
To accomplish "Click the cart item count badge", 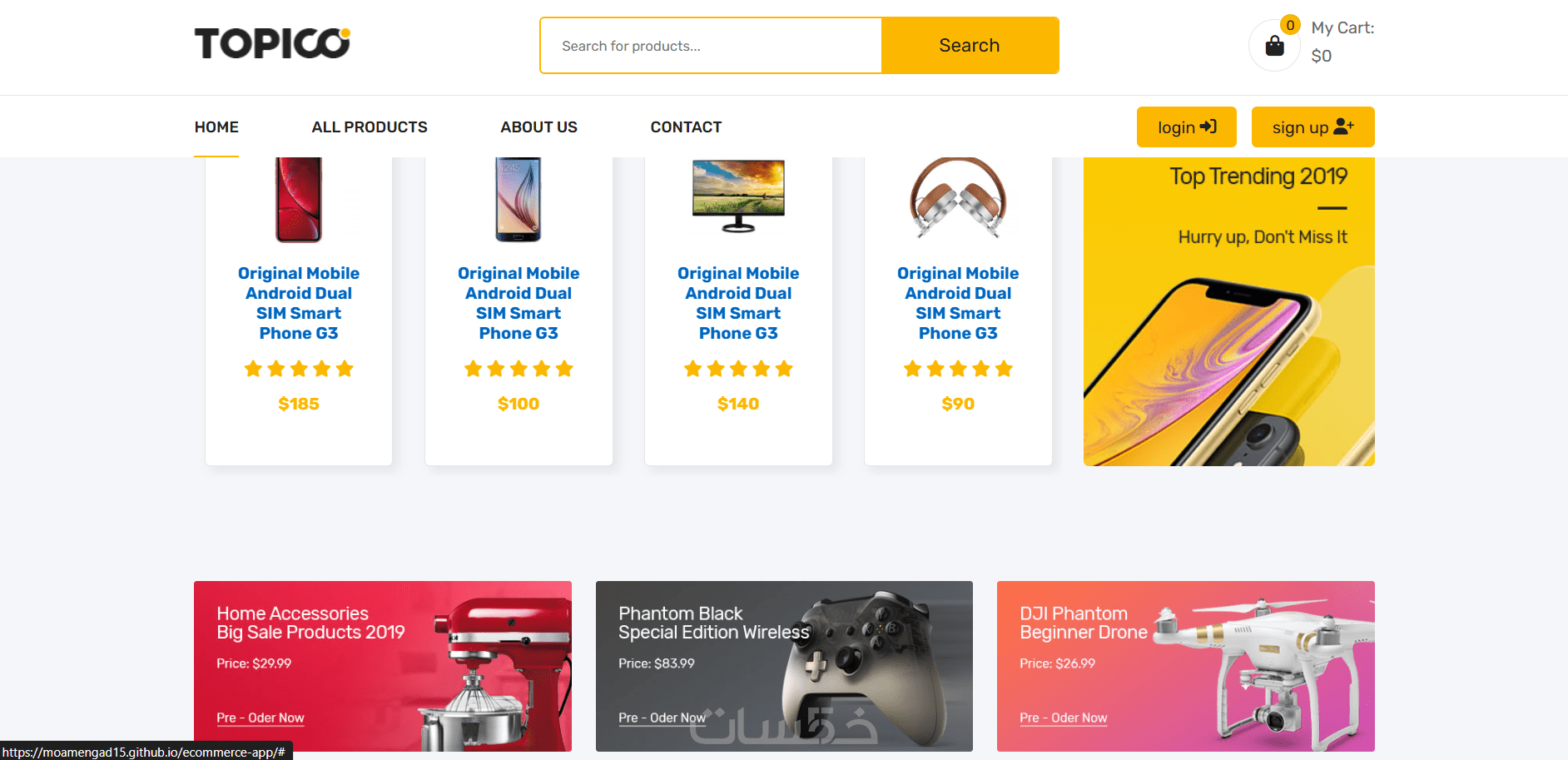I will (1290, 25).
